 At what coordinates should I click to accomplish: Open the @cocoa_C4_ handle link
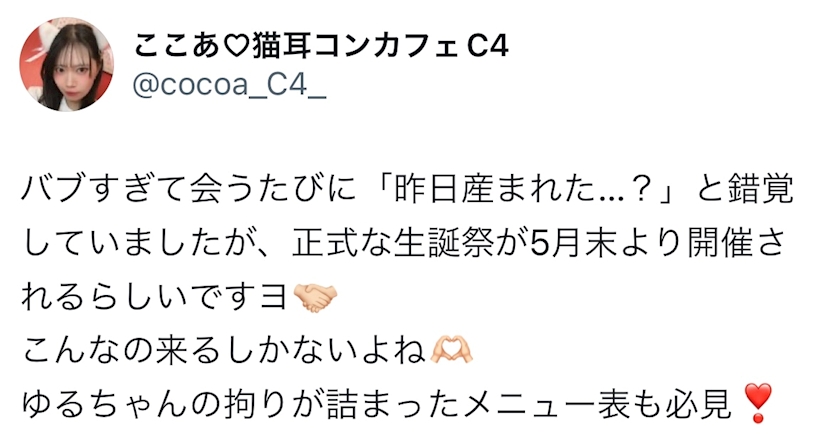(x=229, y=86)
